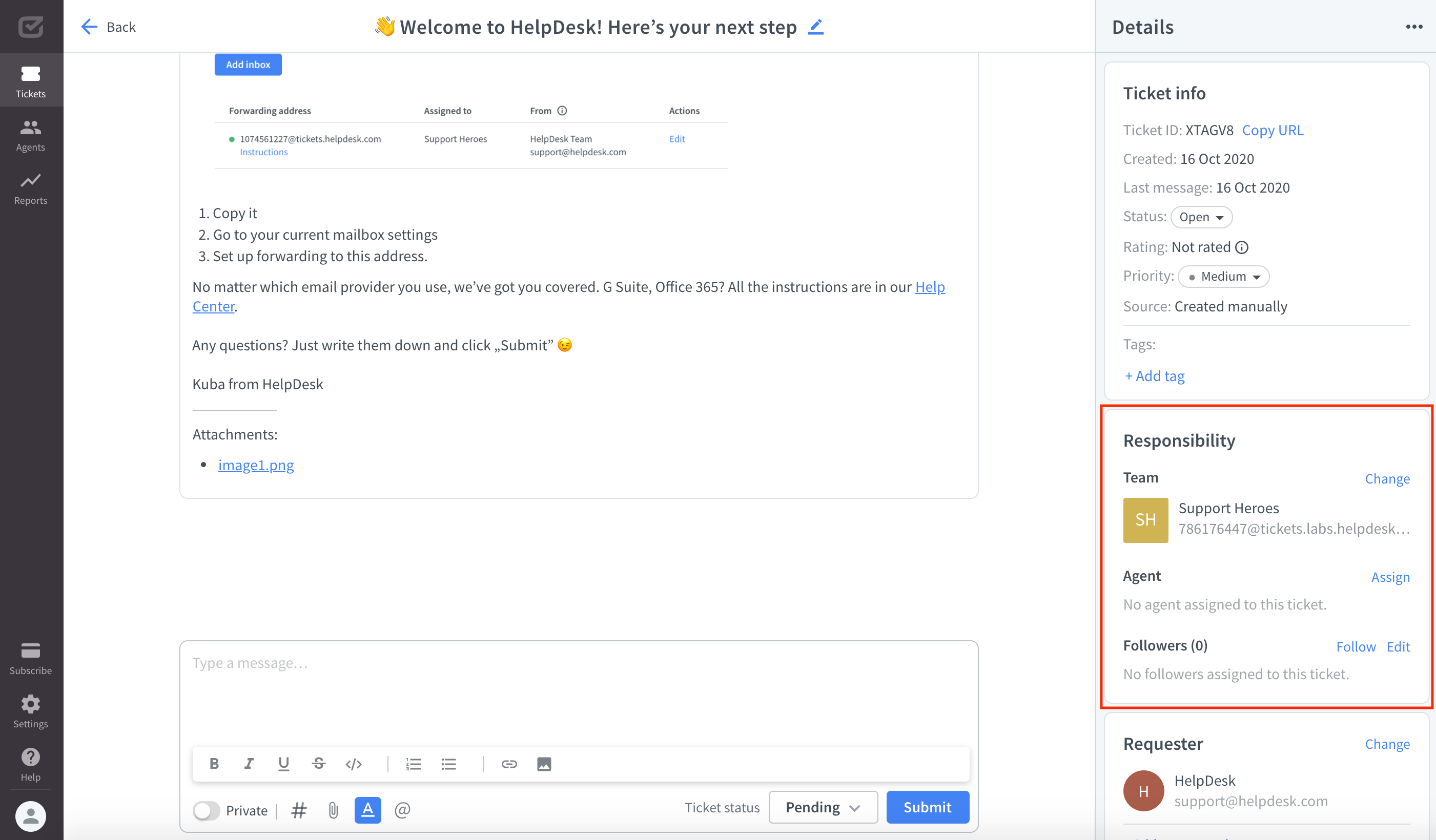1436x840 pixels.
Task: Open the Help menu
Action: click(31, 765)
